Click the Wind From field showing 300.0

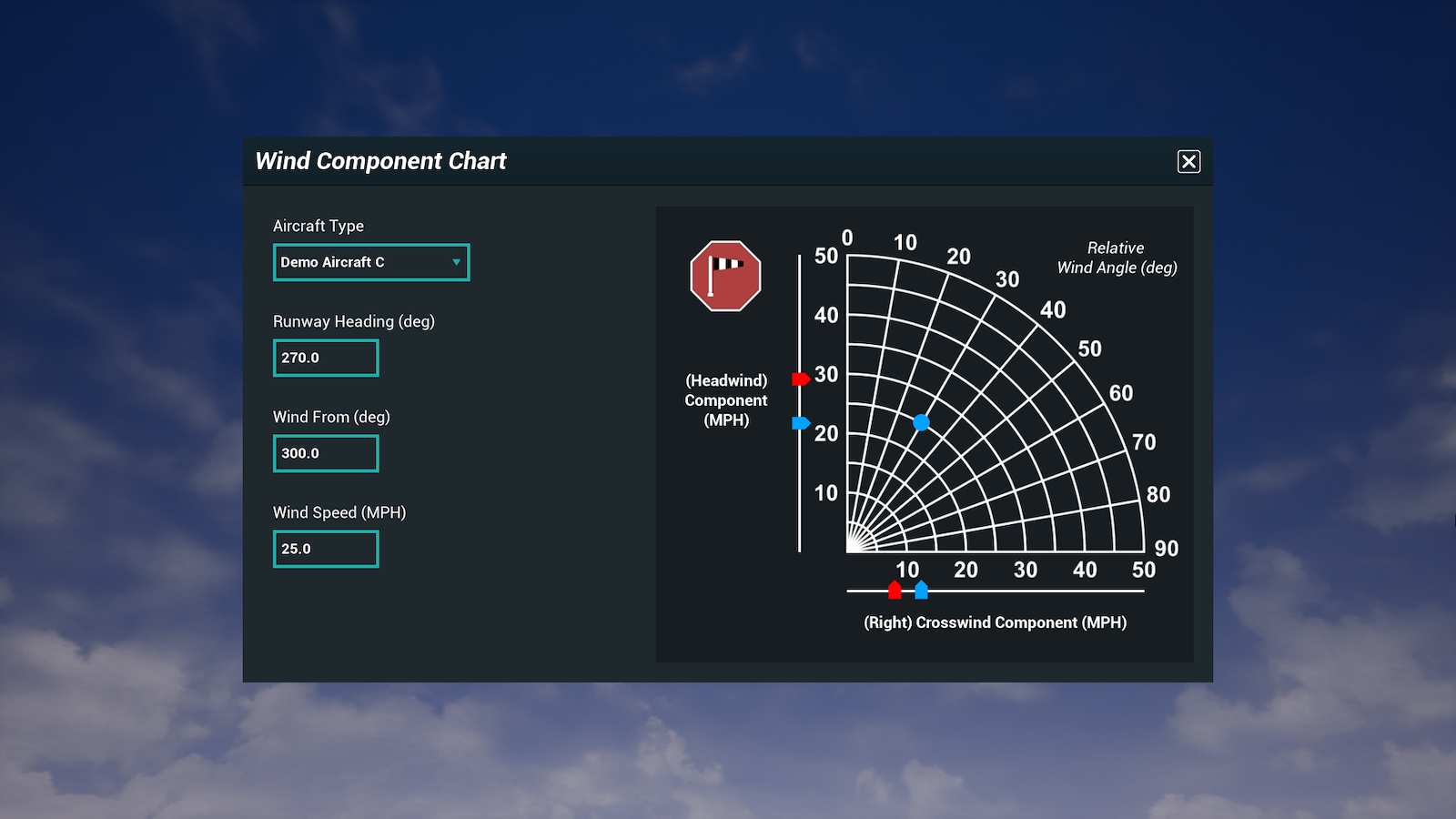(325, 453)
